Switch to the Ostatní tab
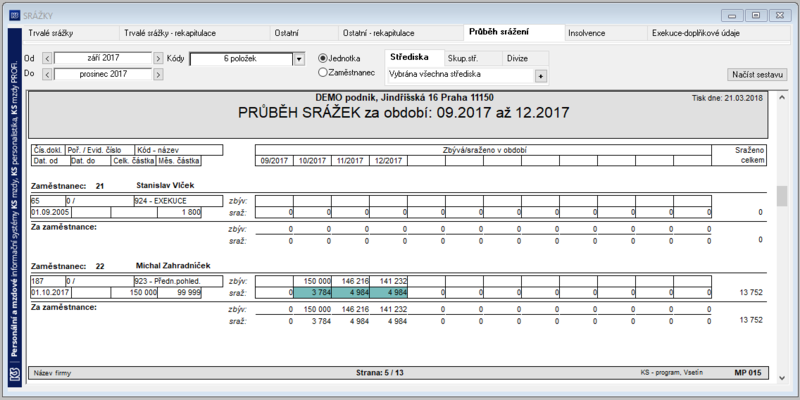This screenshot has height=400, width=800. click(303, 33)
